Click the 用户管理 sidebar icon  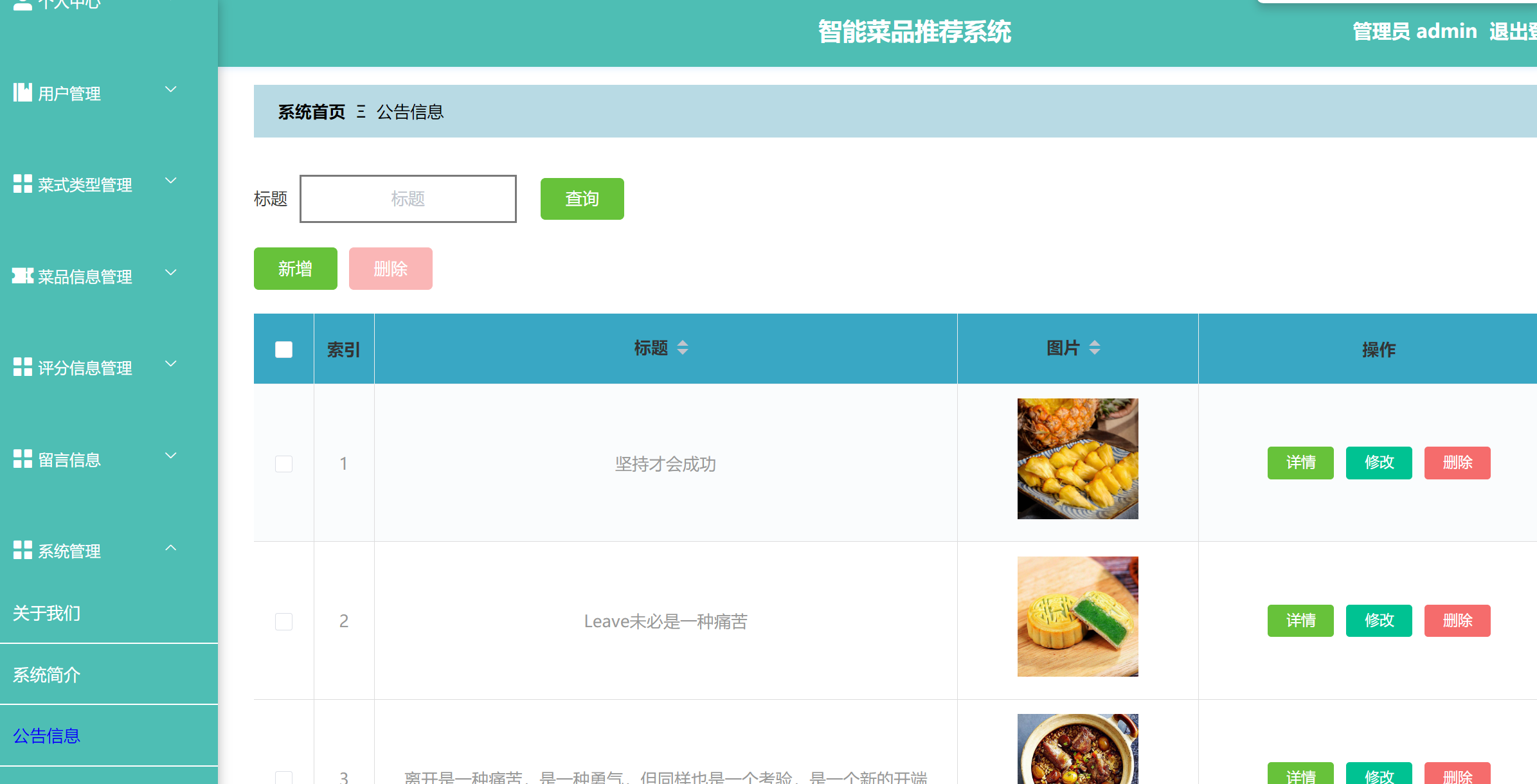22,92
